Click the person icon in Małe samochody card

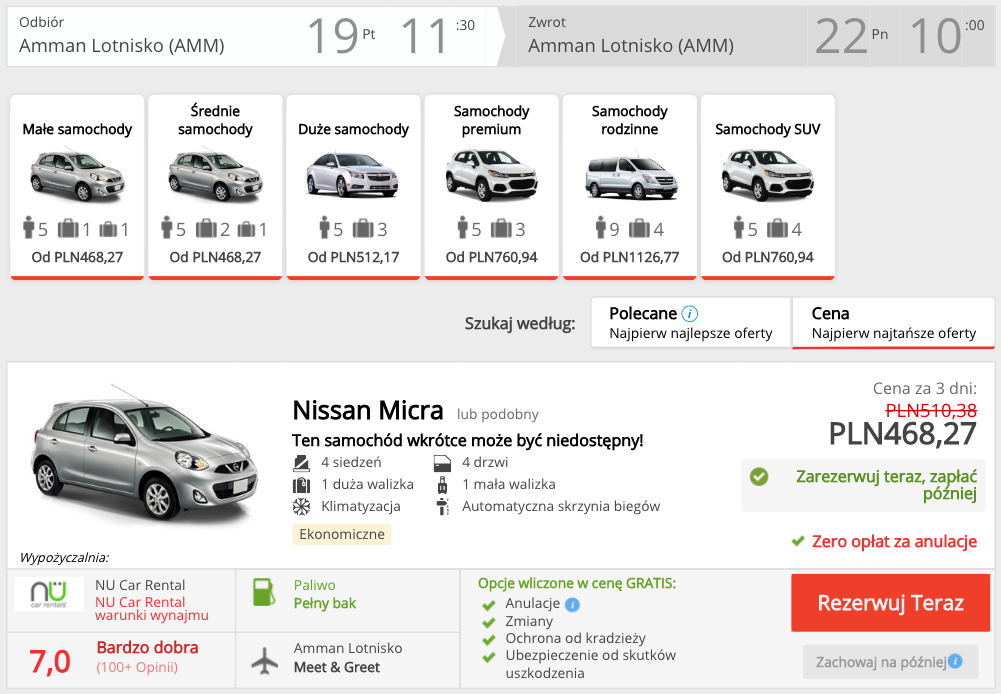pyautogui.click(x=28, y=227)
